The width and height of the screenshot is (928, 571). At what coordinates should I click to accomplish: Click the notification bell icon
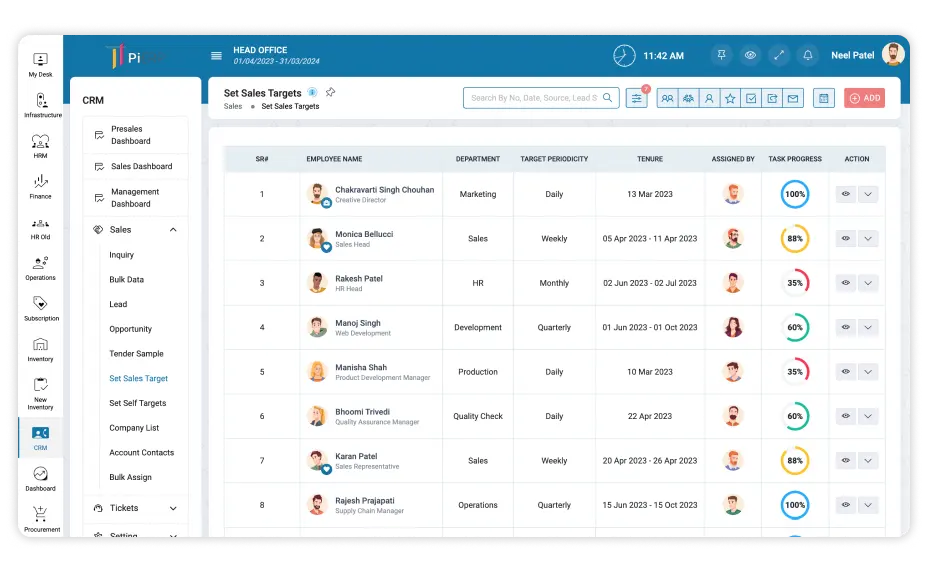pyautogui.click(x=808, y=56)
